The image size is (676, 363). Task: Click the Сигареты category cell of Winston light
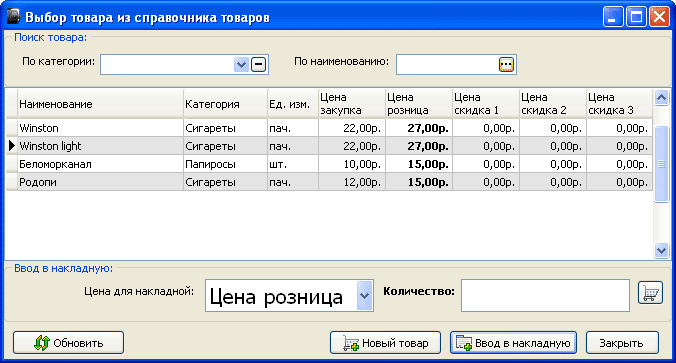[225, 146]
